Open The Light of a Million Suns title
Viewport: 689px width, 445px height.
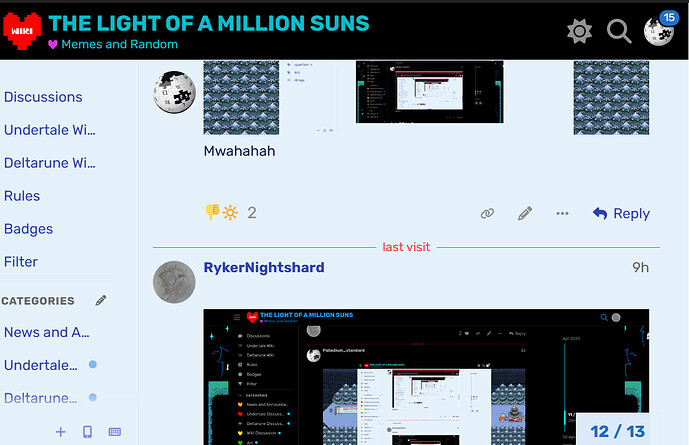209,23
